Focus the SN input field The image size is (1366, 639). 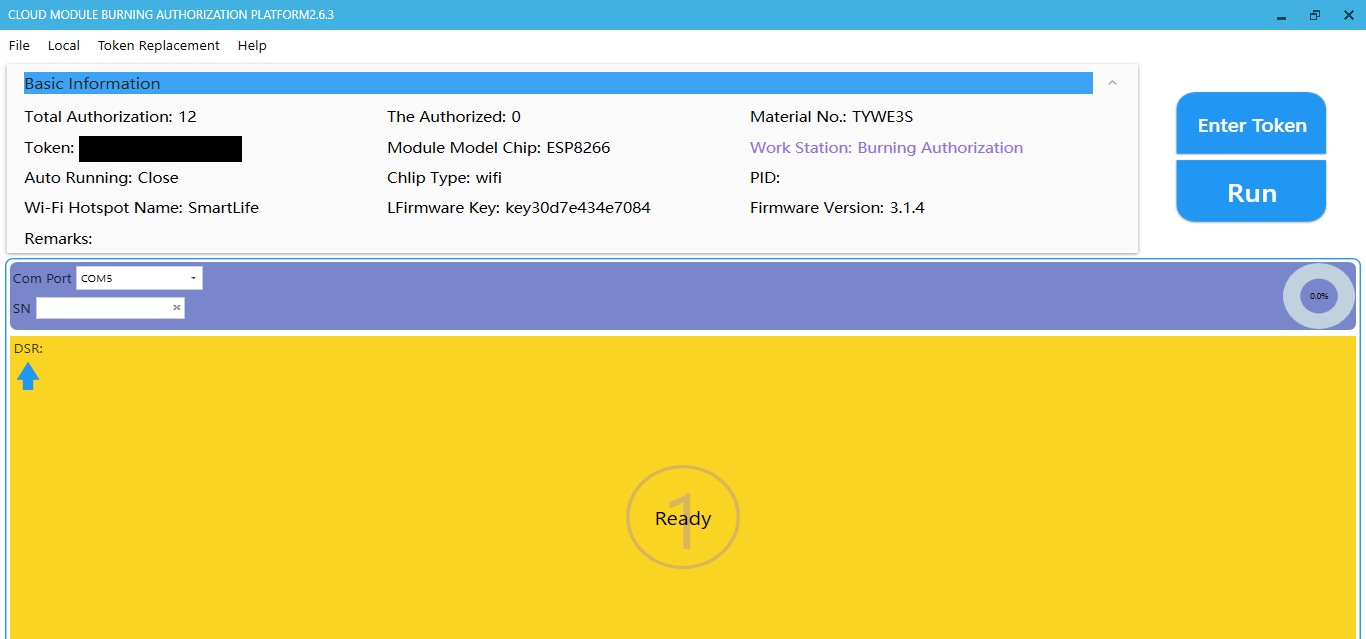(x=102, y=308)
